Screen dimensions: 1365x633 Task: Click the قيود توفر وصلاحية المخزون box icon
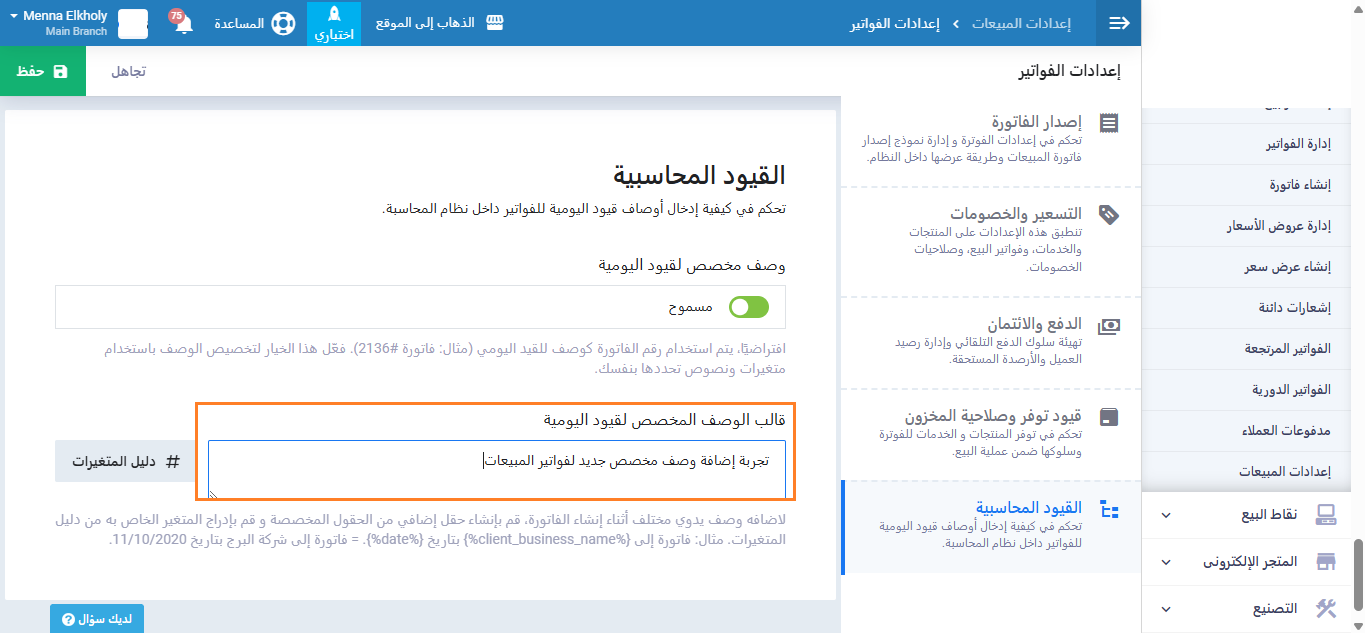[1109, 416]
